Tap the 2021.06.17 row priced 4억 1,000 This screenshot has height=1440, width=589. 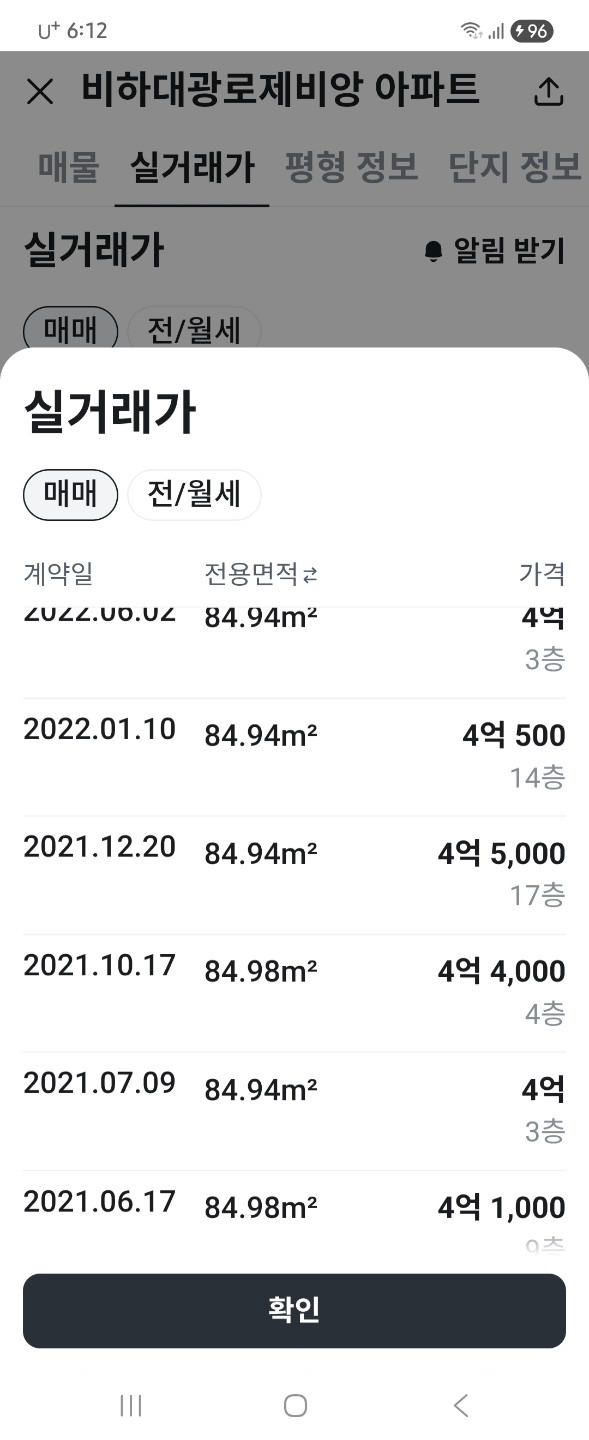pos(294,1213)
